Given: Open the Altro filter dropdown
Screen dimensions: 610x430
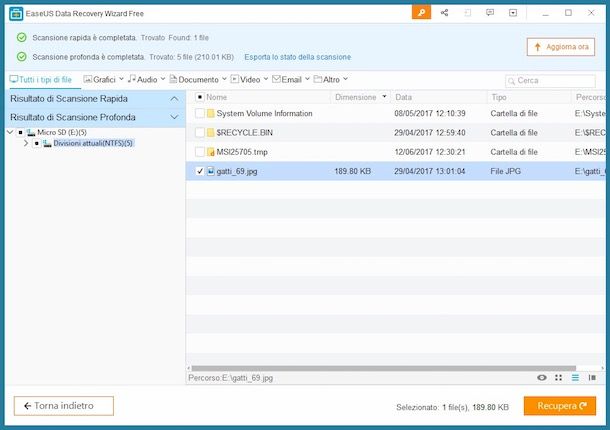Looking at the screenshot, I should 345,79.
